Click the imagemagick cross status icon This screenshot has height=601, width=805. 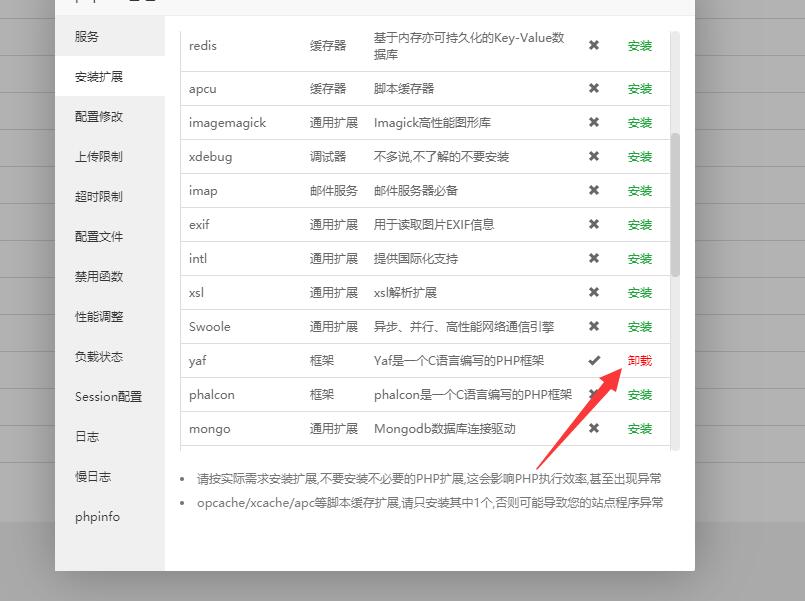[x=594, y=122]
